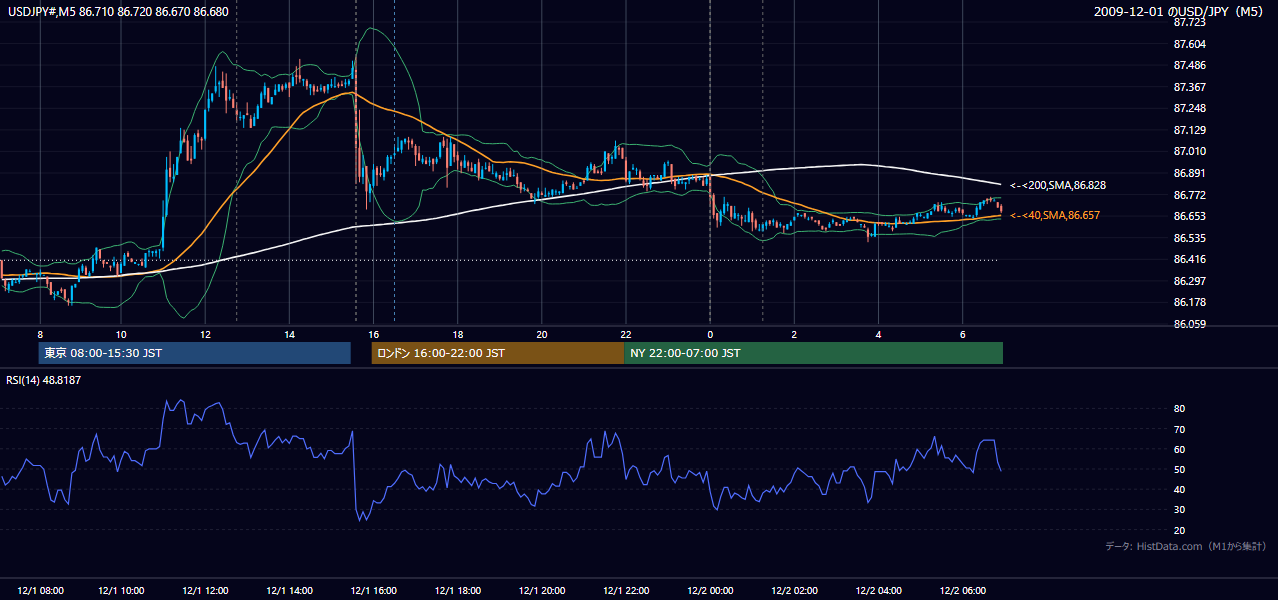1278x600 pixels.
Task: Click the RSI 80 level label
Action: pyautogui.click(x=1180, y=409)
